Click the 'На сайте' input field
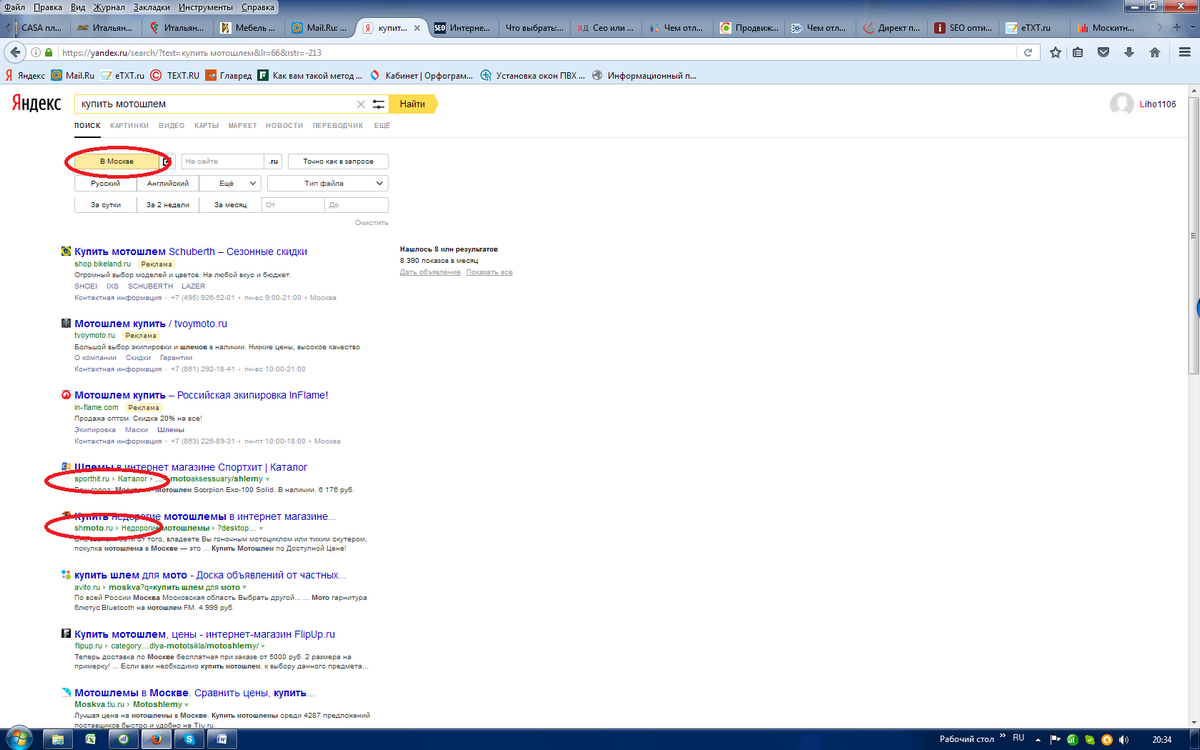This screenshot has width=1200, height=750. click(x=222, y=161)
